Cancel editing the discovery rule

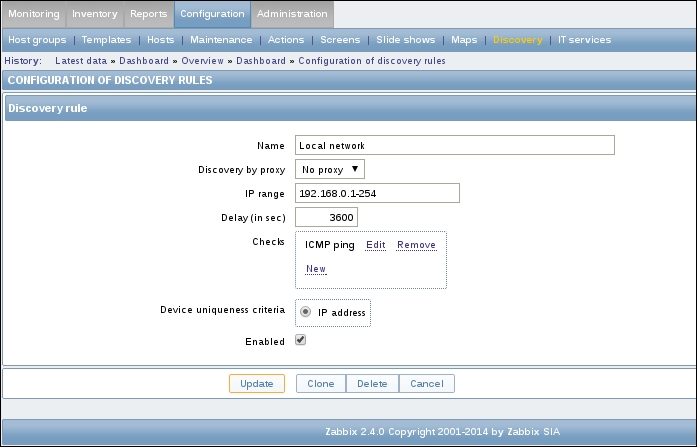point(427,383)
